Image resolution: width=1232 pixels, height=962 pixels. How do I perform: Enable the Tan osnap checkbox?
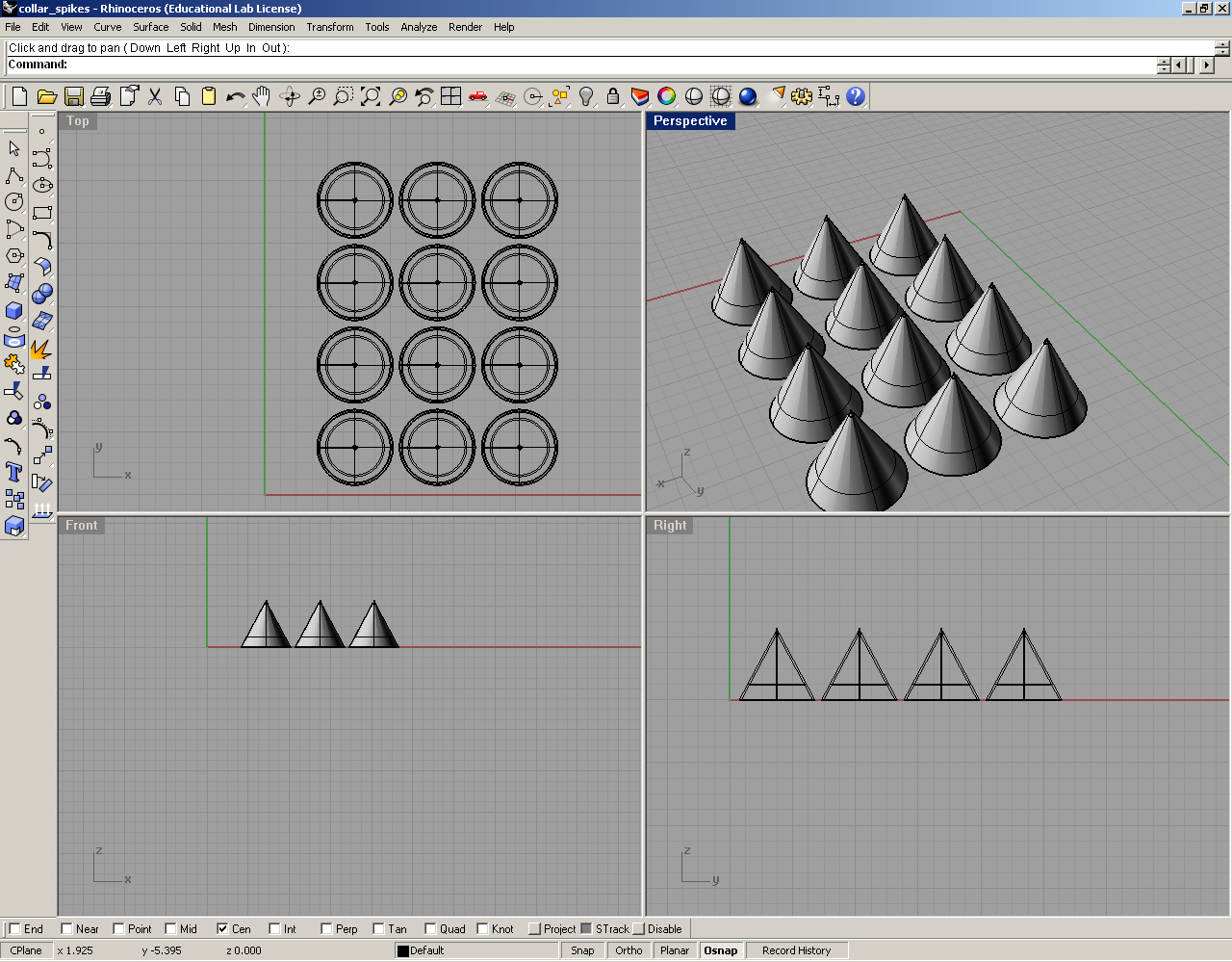(378, 929)
